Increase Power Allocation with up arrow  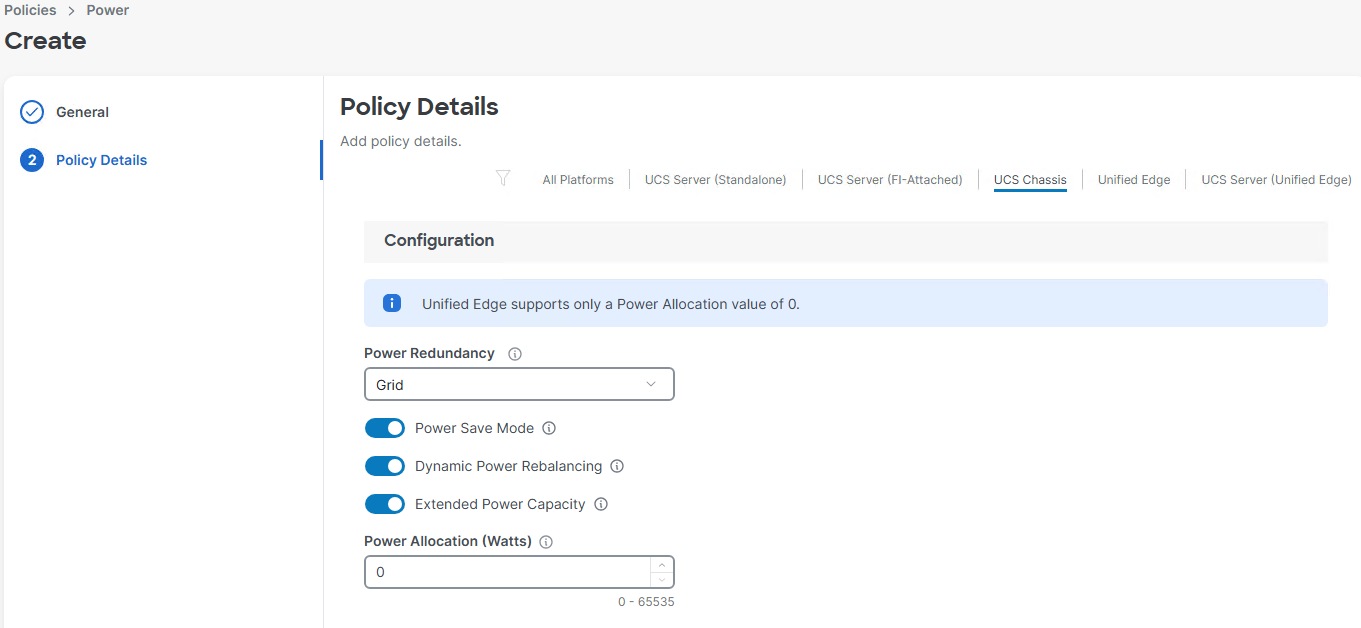pyautogui.click(x=662, y=565)
